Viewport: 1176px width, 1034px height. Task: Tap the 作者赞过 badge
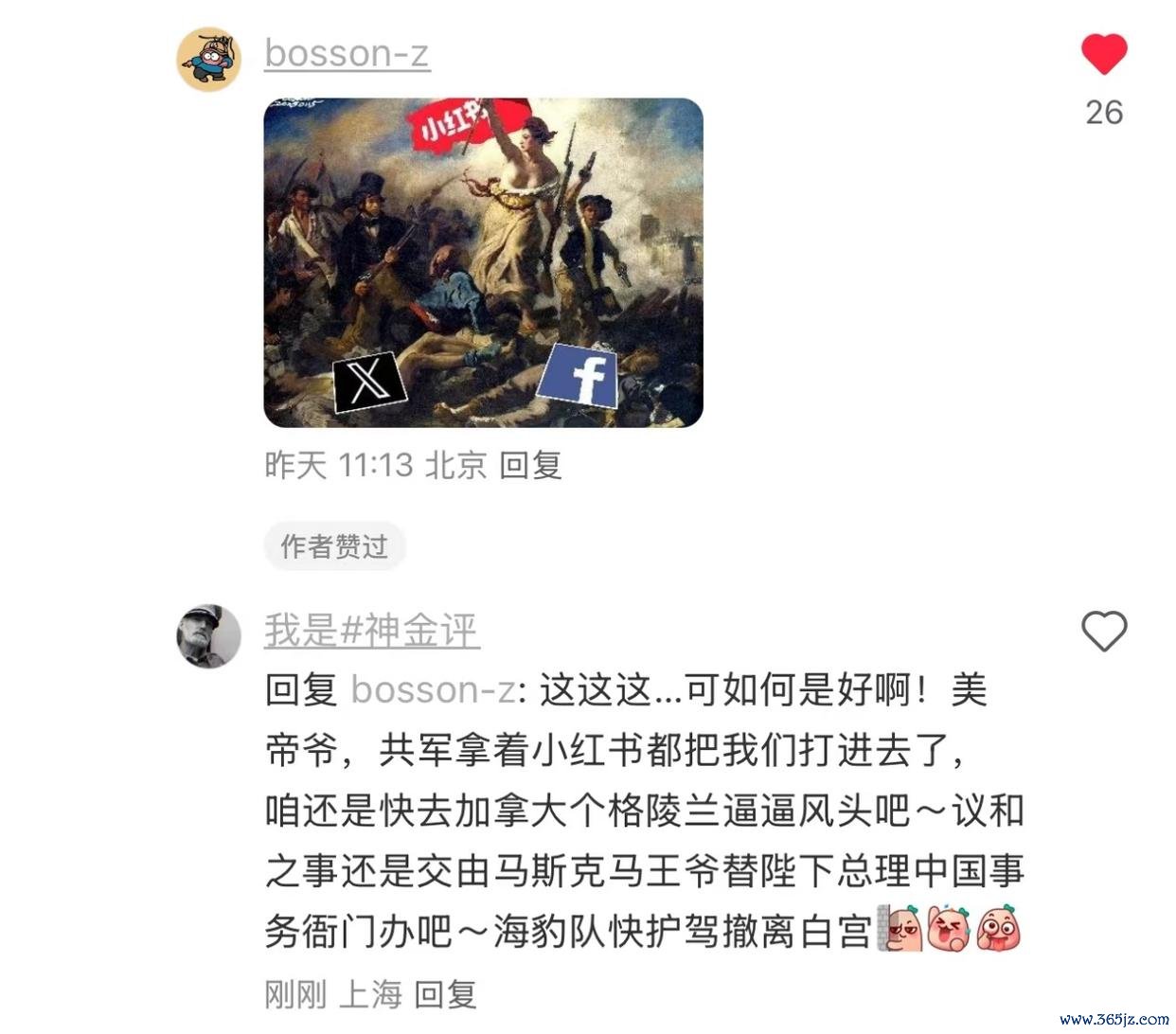click(x=334, y=545)
